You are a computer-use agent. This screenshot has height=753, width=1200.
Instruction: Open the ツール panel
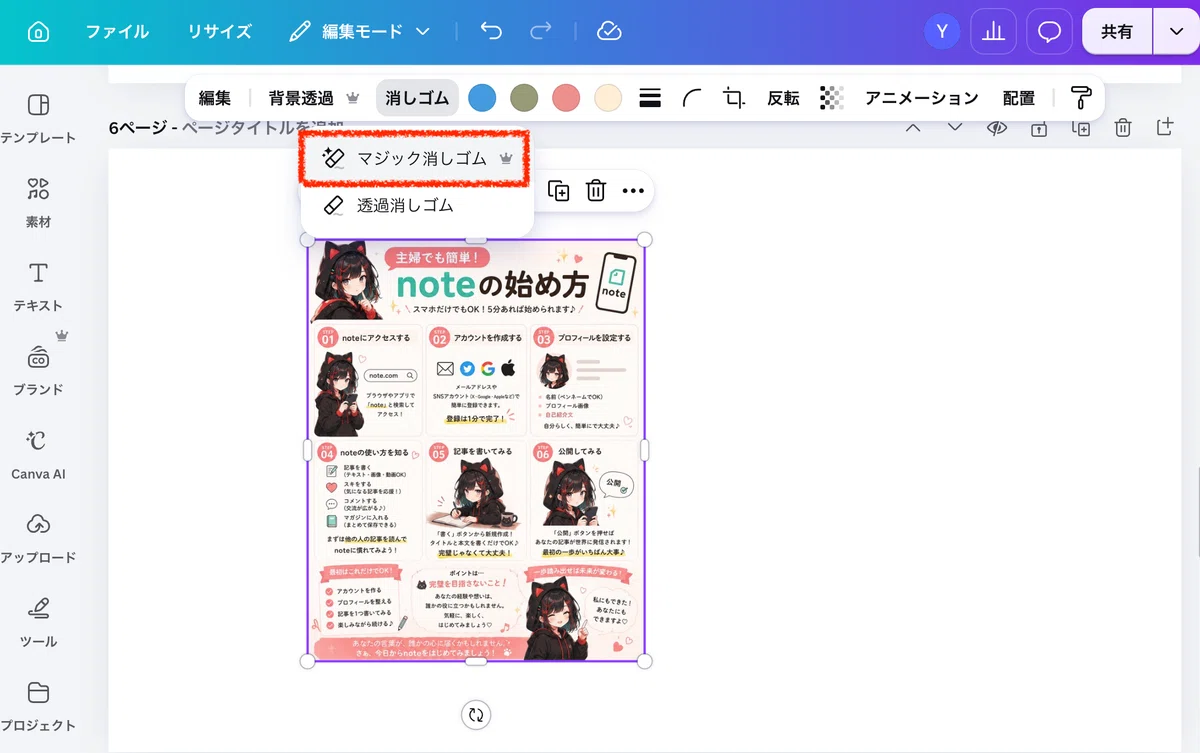click(x=38, y=622)
